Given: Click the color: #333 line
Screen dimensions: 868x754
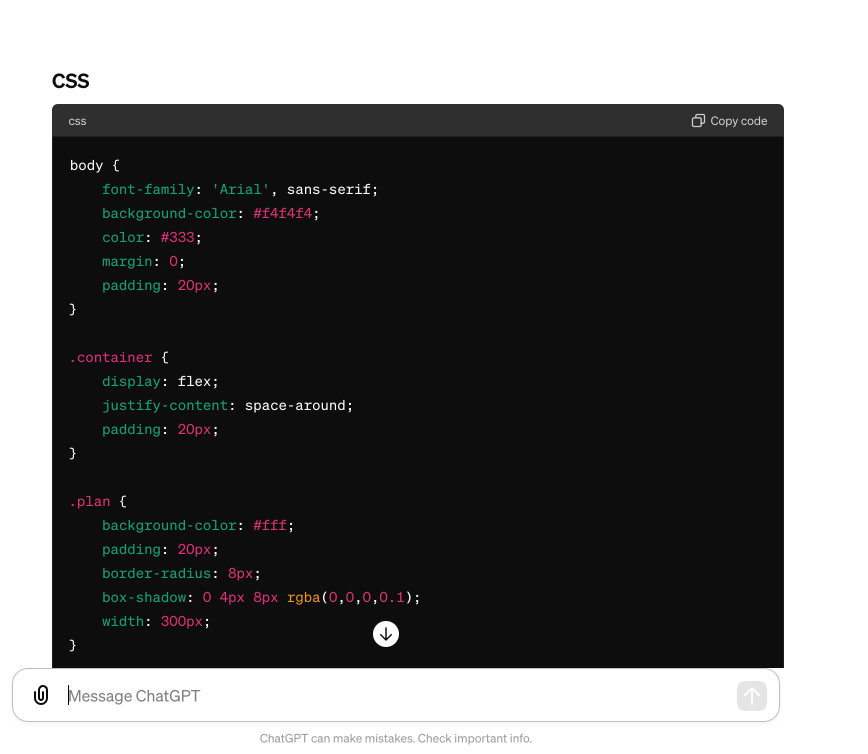Looking at the screenshot, I should click(152, 237).
